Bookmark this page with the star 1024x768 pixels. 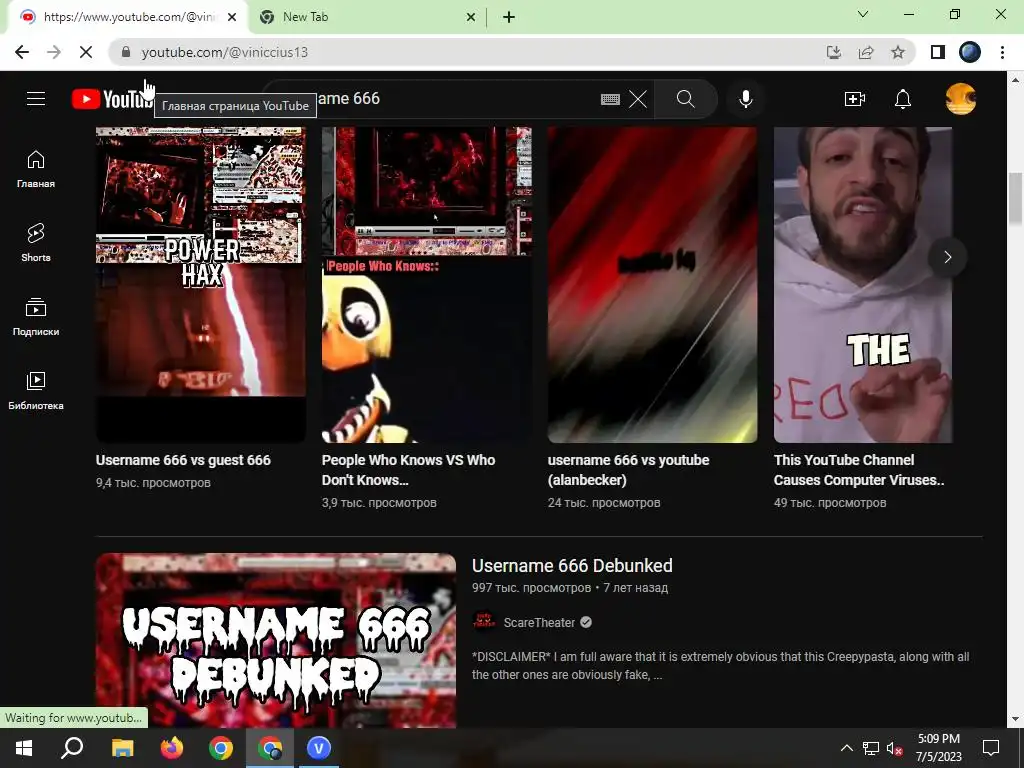tap(898, 52)
